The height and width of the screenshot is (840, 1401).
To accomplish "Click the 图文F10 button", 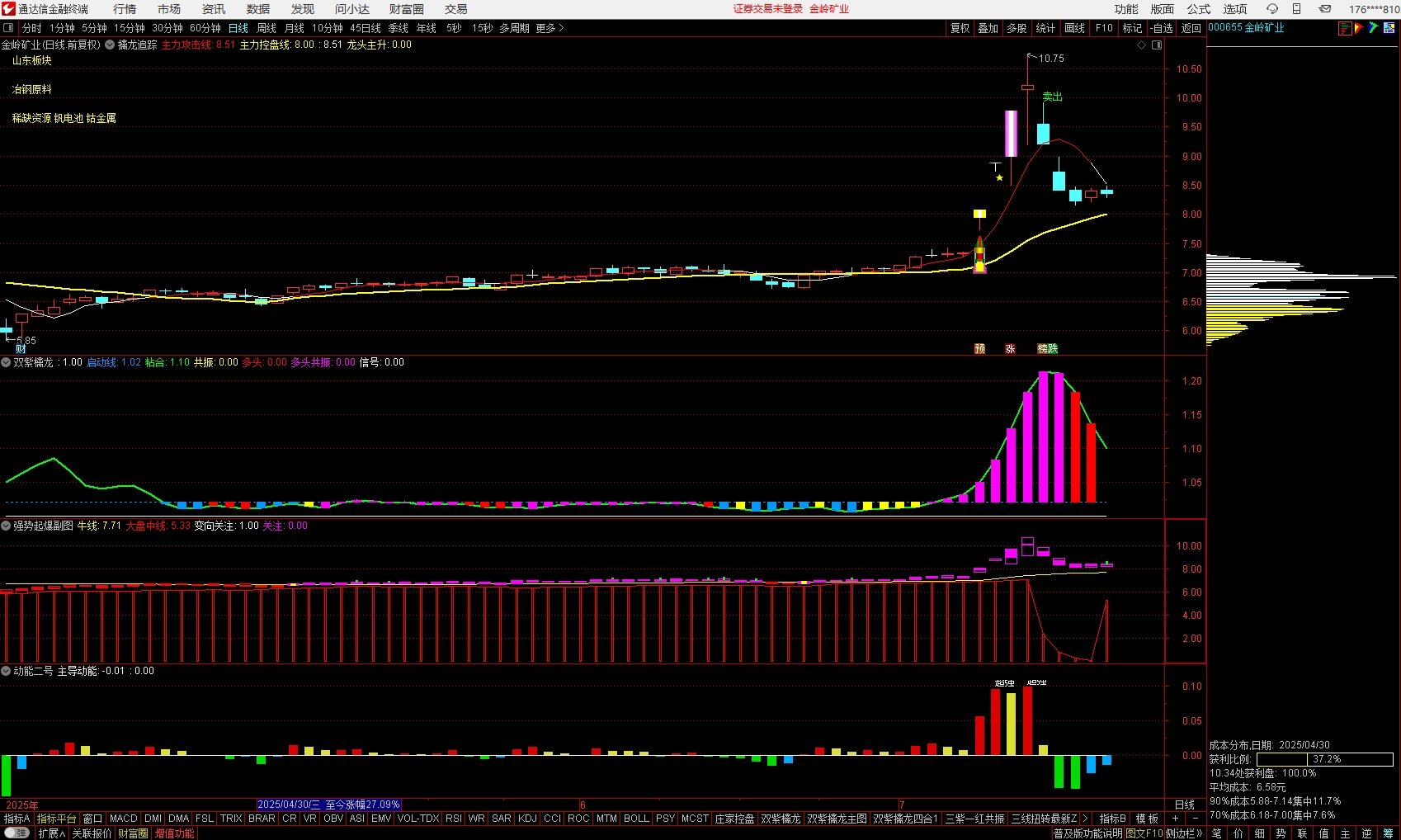I will tap(1144, 833).
